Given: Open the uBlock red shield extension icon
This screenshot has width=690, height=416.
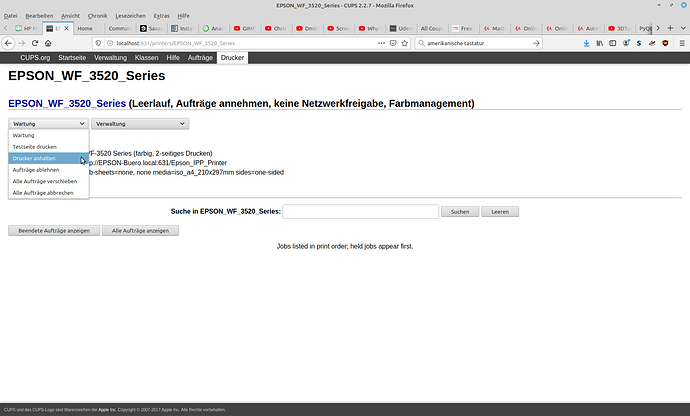Looking at the screenshot, I should [x=665, y=43].
